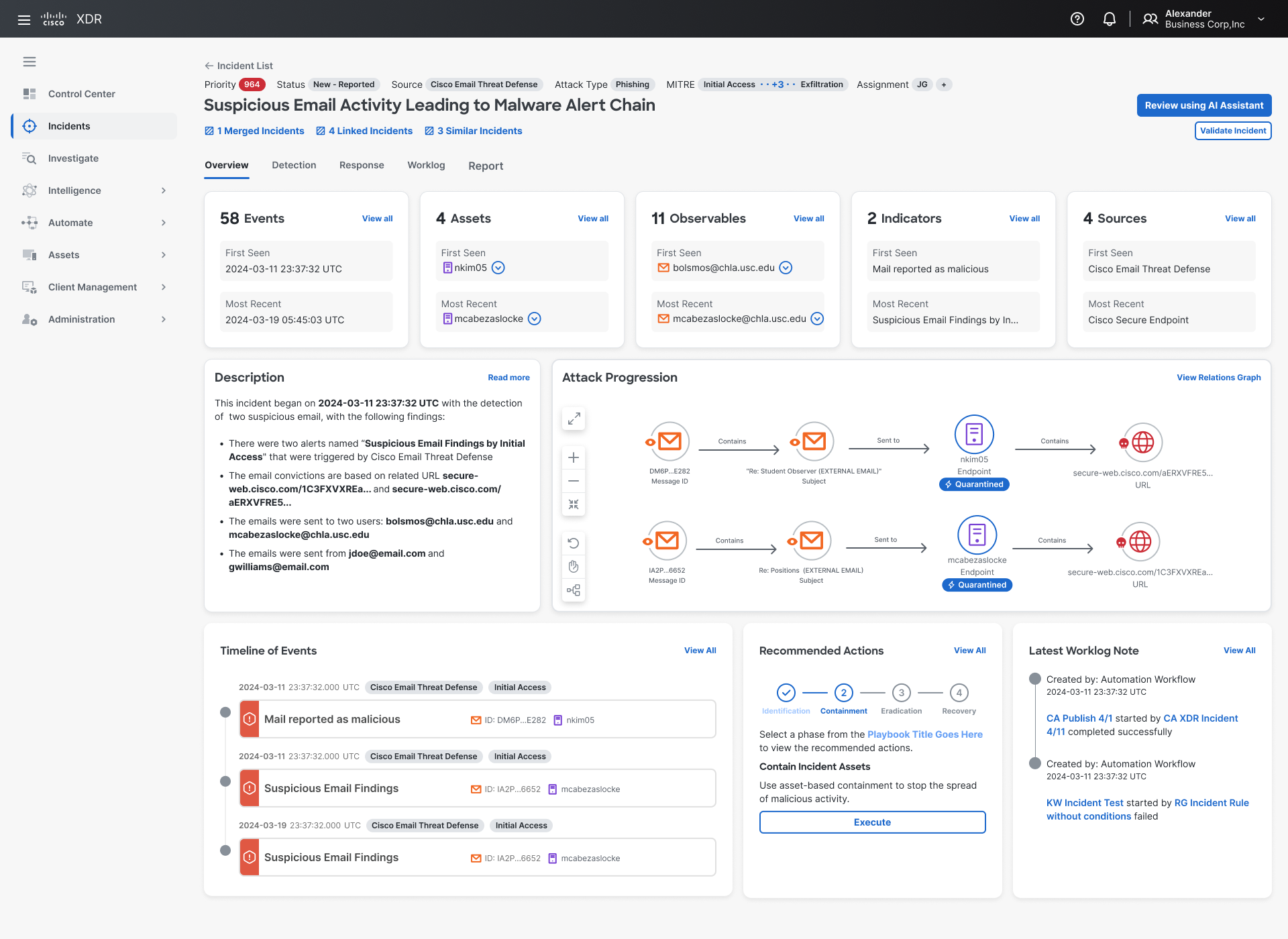Image resolution: width=1288 pixels, height=939 pixels.
Task: Select secure-web.cisco.com/aERXVFRE5 URL node
Action: 1142,442
